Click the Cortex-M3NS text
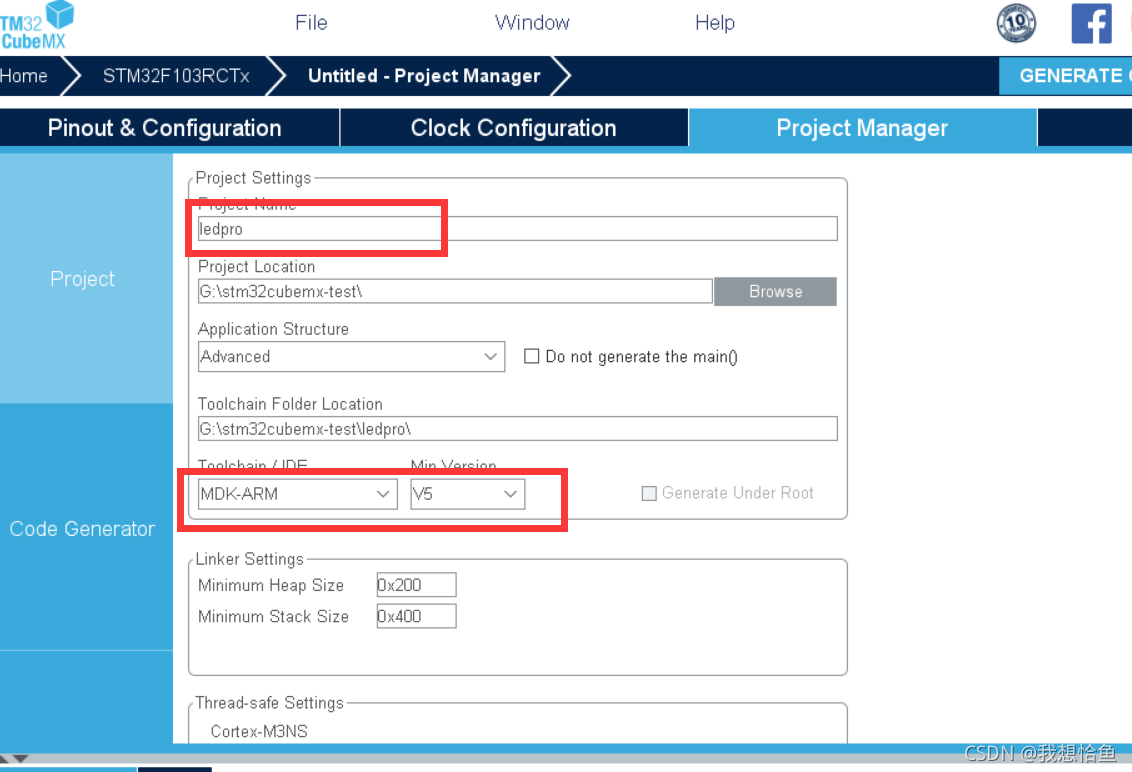This screenshot has width=1132, height=772. tap(259, 732)
